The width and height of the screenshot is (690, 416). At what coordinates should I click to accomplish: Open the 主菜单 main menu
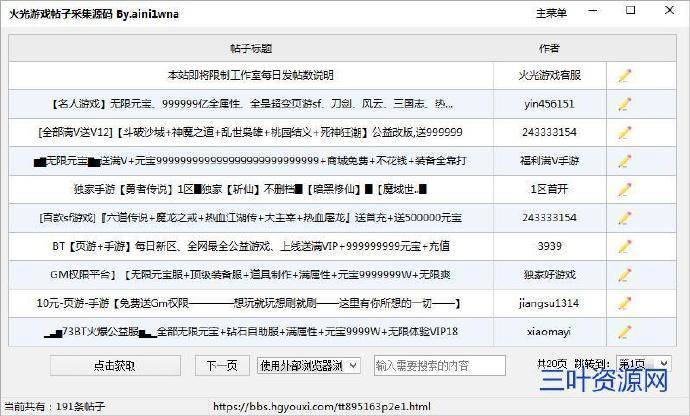551,13
